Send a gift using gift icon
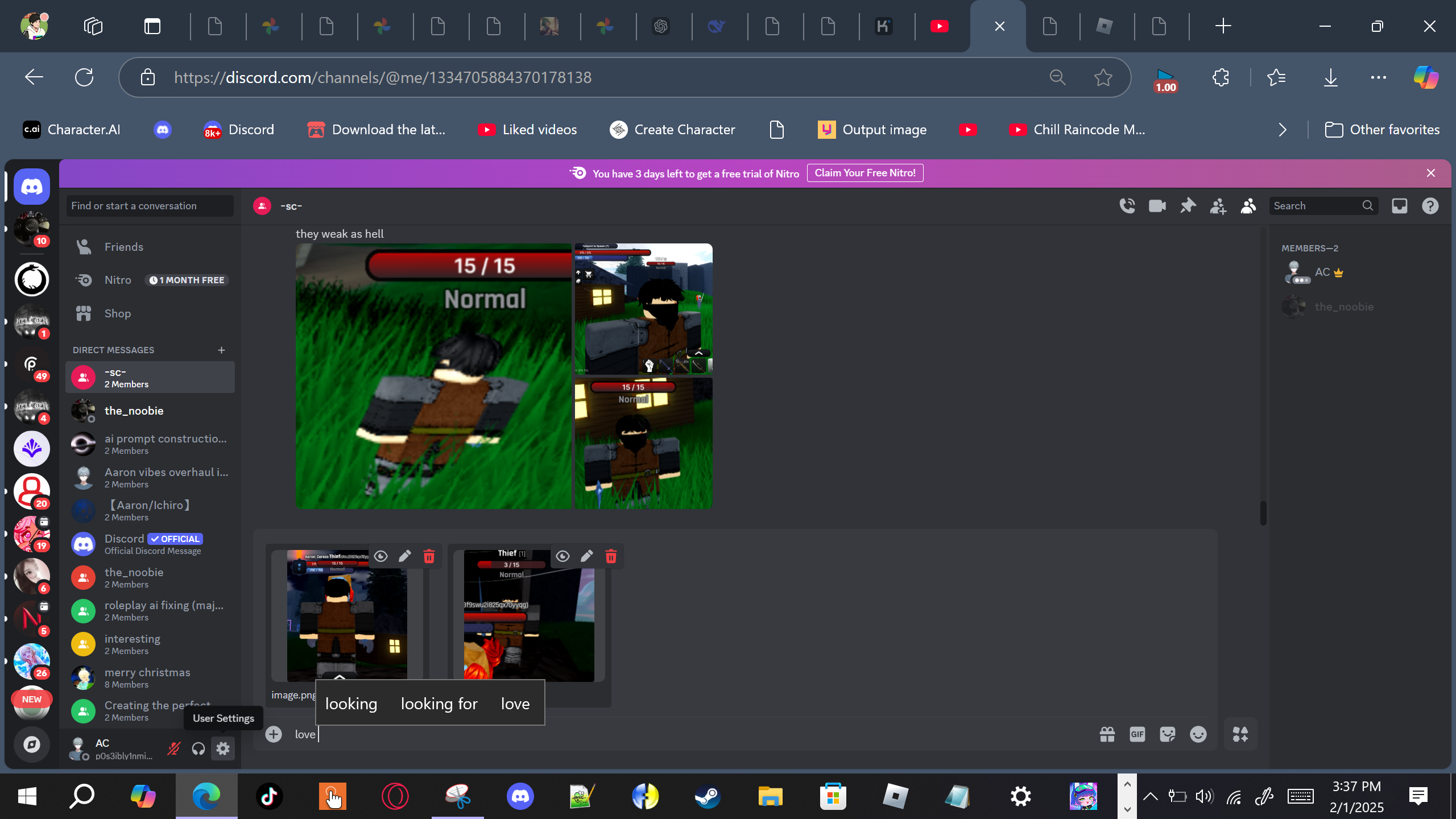1456x819 pixels. pyautogui.click(x=1107, y=734)
